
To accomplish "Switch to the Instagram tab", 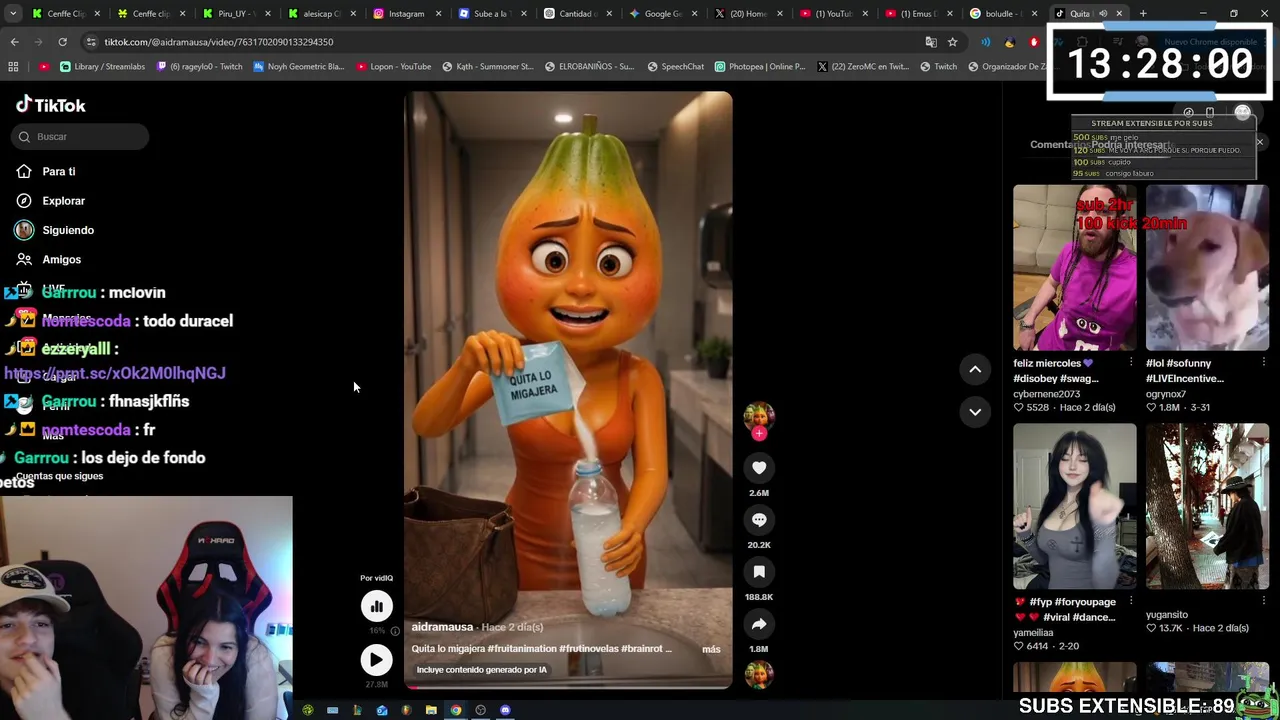I will click(407, 14).
